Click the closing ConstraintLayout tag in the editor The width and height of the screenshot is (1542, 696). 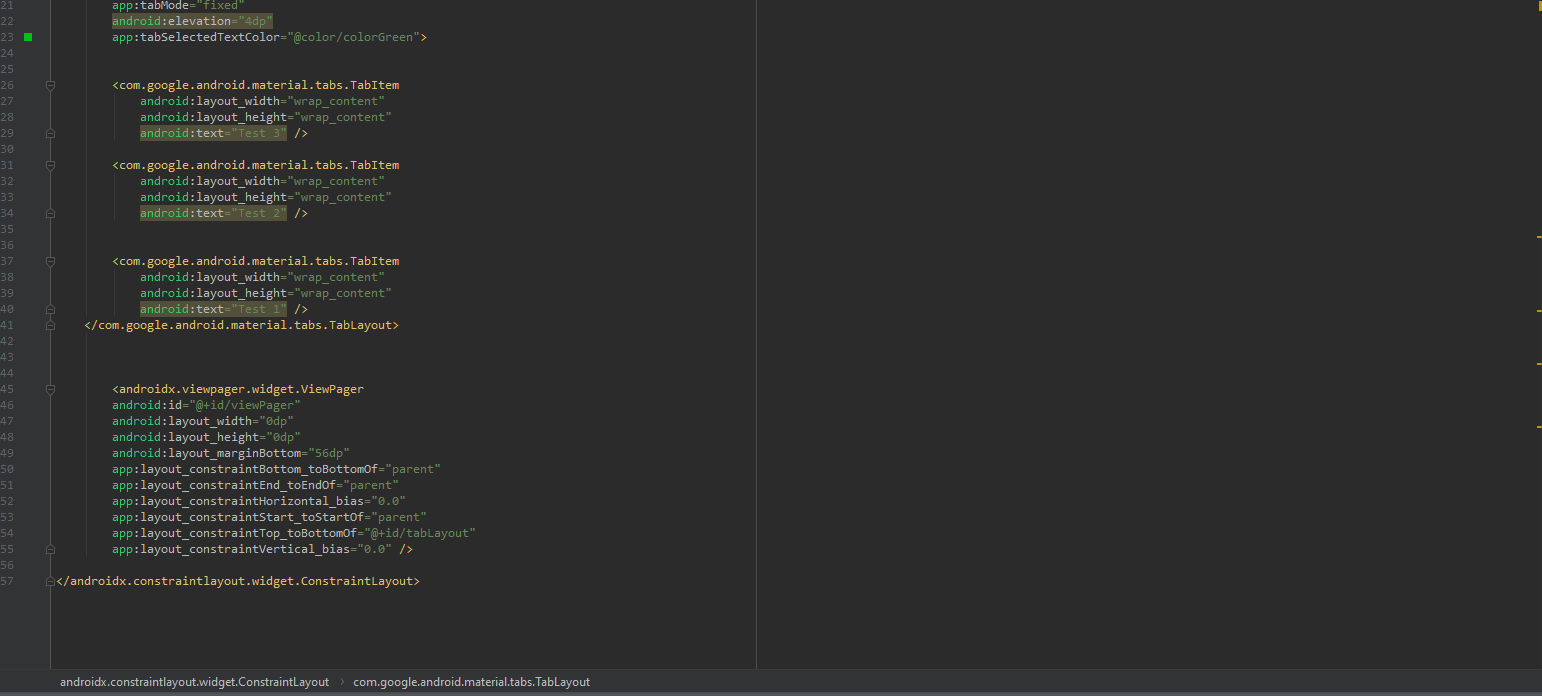click(x=238, y=581)
